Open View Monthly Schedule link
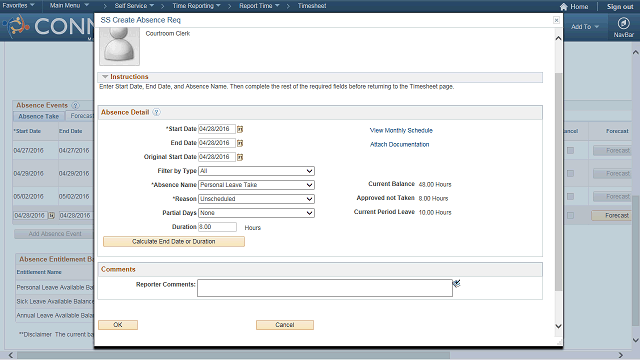 pos(401,131)
